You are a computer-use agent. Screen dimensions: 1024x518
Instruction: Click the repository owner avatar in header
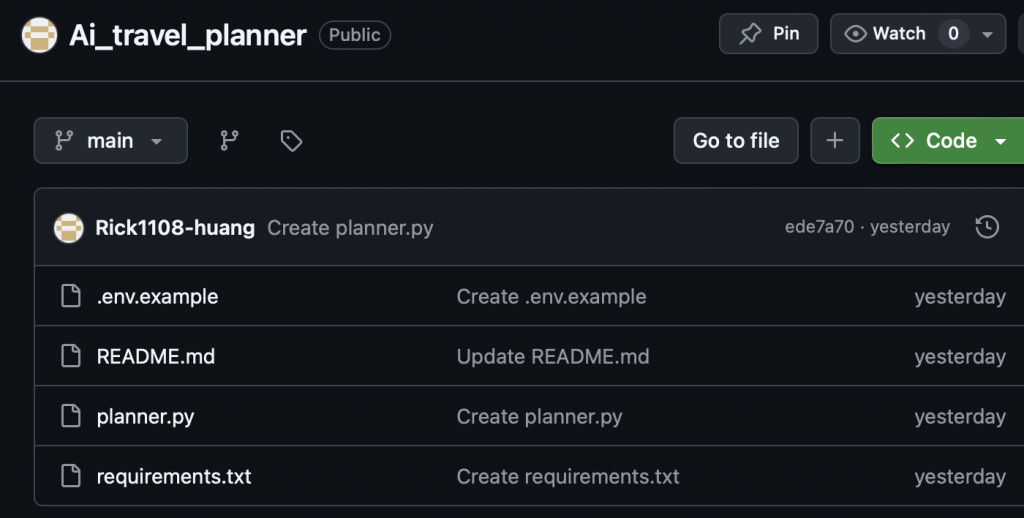[39, 35]
